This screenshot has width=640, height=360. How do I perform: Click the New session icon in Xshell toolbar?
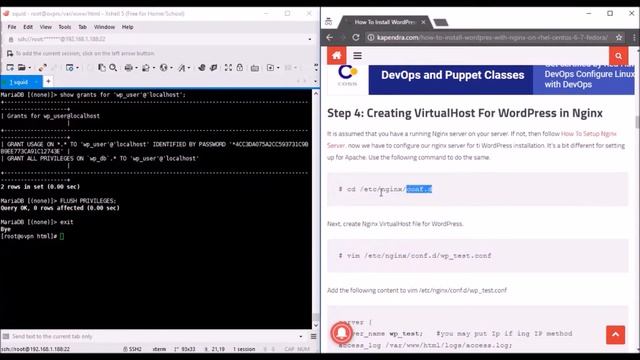[x=10, y=68]
